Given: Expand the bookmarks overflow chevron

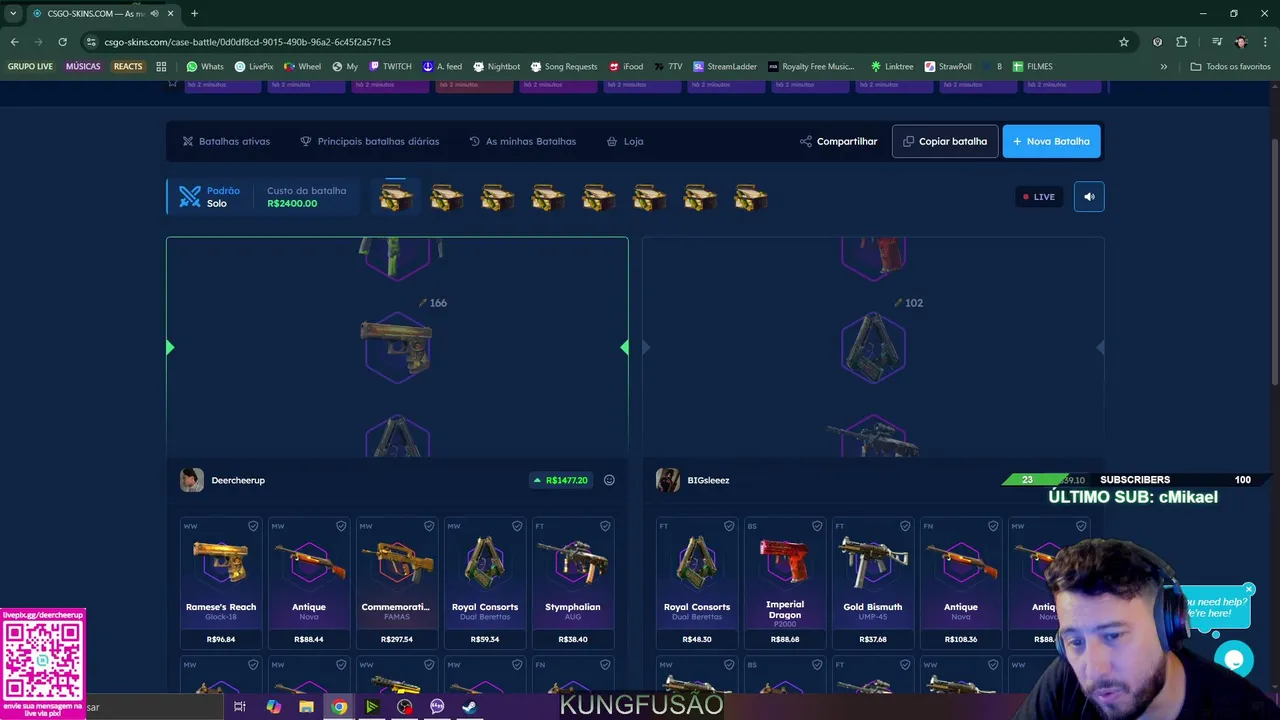Looking at the screenshot, I should pyautogui.click(x=1163, y=67).
